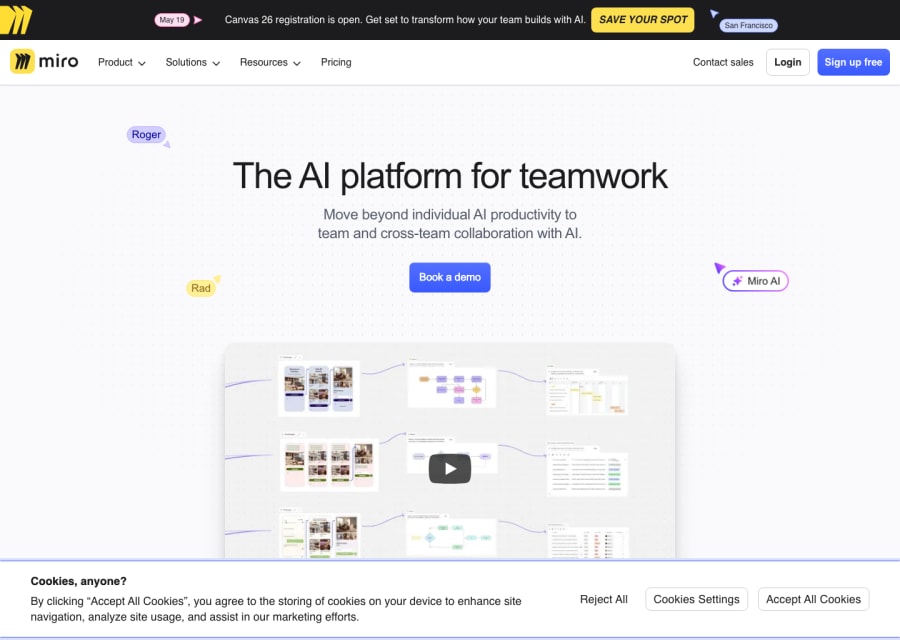The height and width of the screenshot is (640, 900).
Task: Click the Miro AI sparkle badge
Action: pos(755,281)
